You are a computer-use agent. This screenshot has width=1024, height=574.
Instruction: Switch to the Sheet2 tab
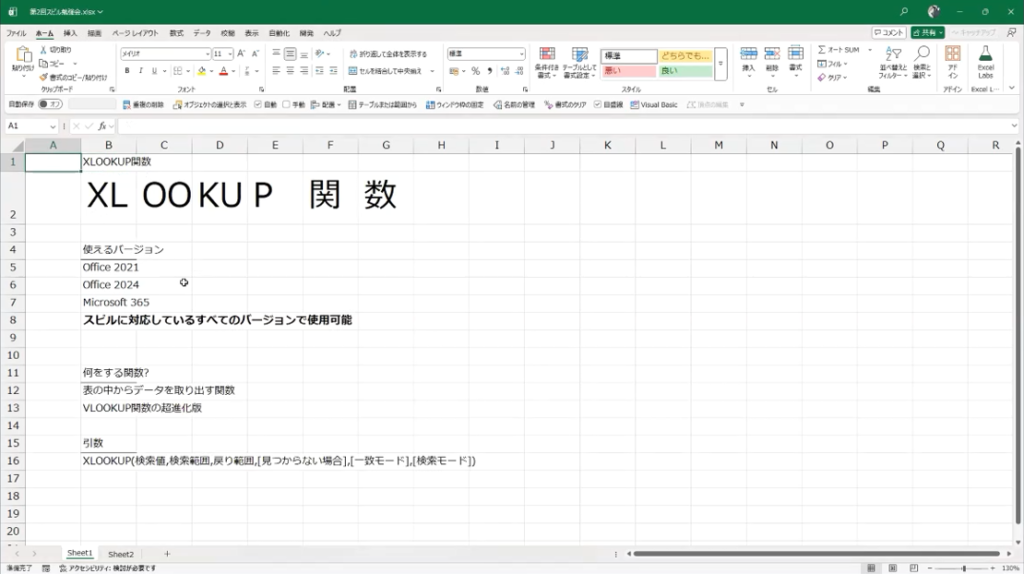(x=121, y=554)
